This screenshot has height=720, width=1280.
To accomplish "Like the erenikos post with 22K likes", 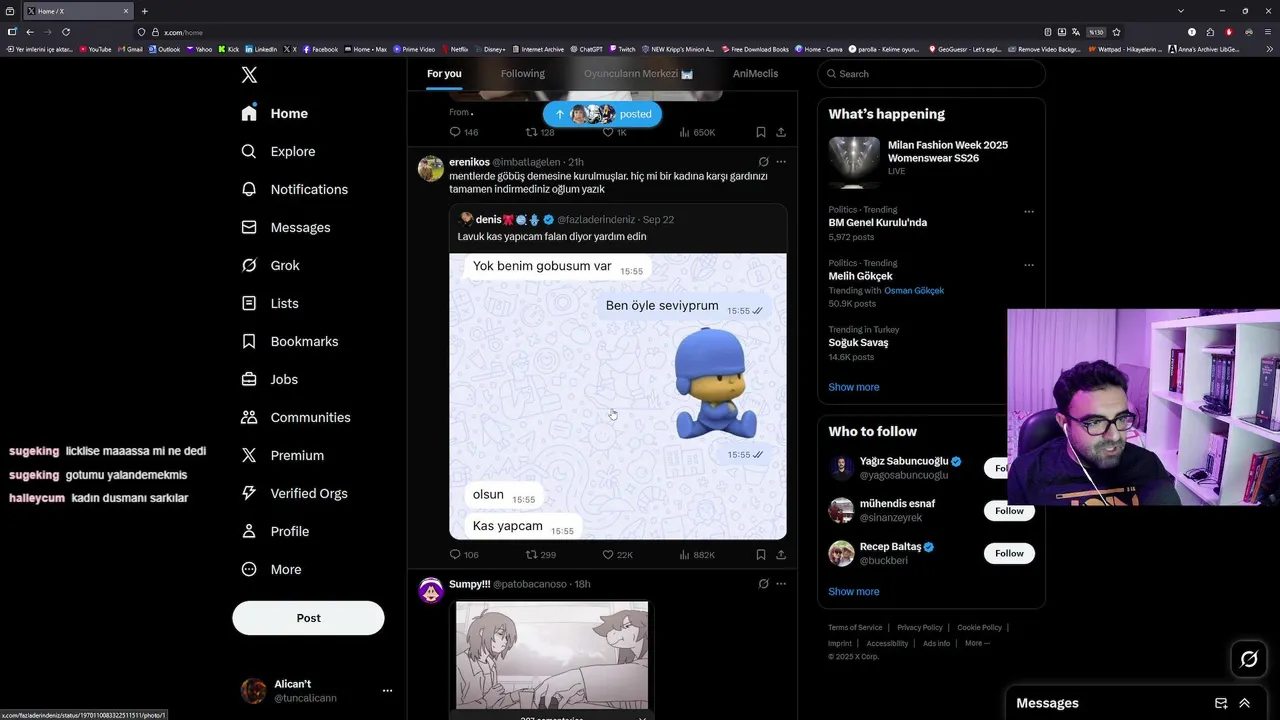I will (x=617, y=555).
